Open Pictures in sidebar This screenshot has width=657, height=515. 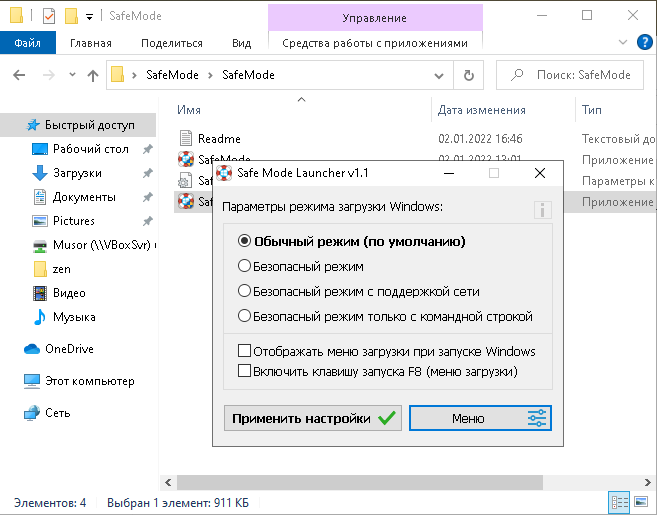pyautogui.click(x=74, y=221)
